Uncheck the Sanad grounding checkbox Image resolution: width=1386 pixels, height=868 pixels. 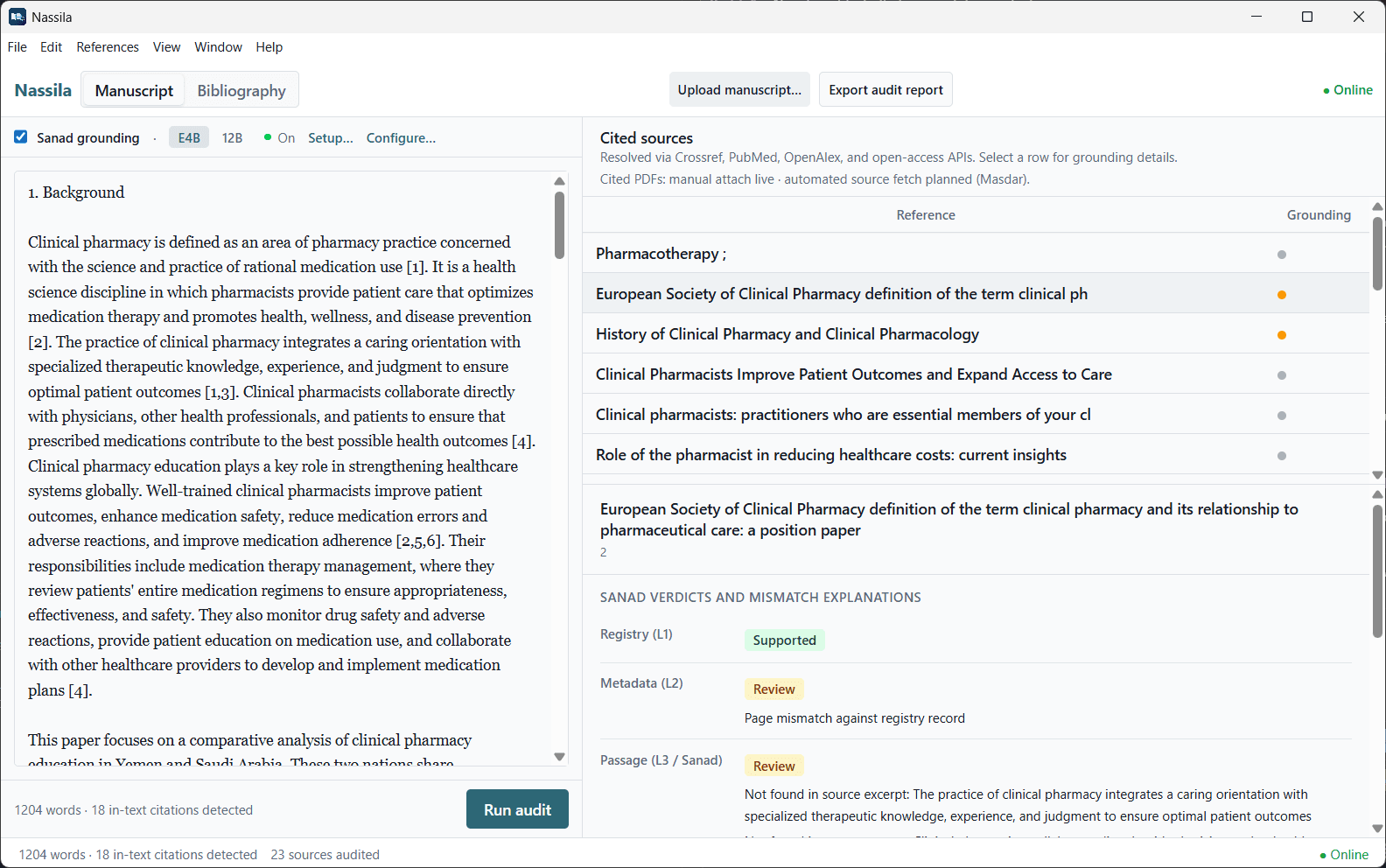[21, 137]
